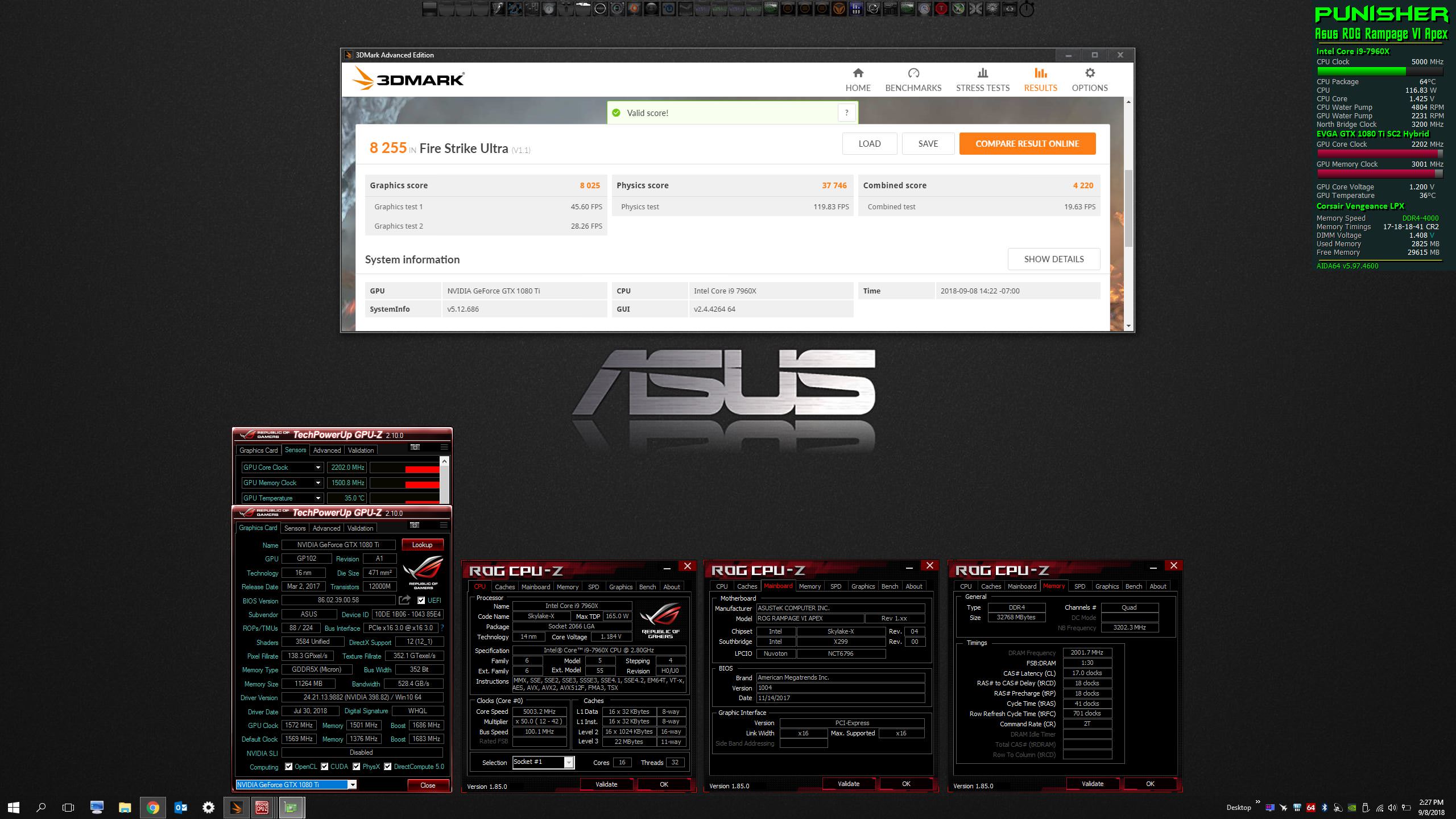Toggle the PhysX checkbox
The width and height of the screenshot is (1456, 819).
[x=357, y=767]
